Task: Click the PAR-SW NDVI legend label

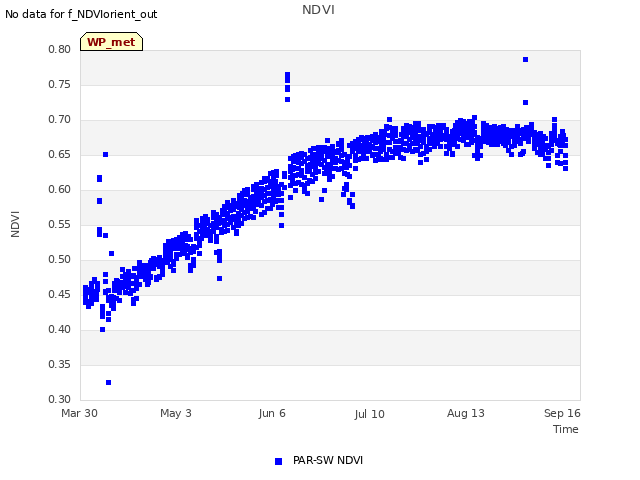Action: 328,460
